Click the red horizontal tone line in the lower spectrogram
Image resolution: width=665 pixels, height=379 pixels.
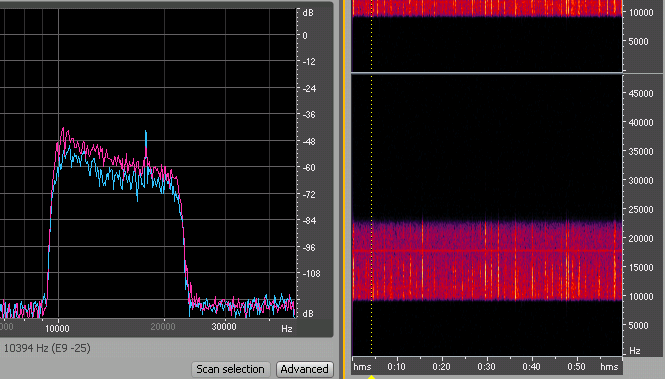click(x=487, y=251)
